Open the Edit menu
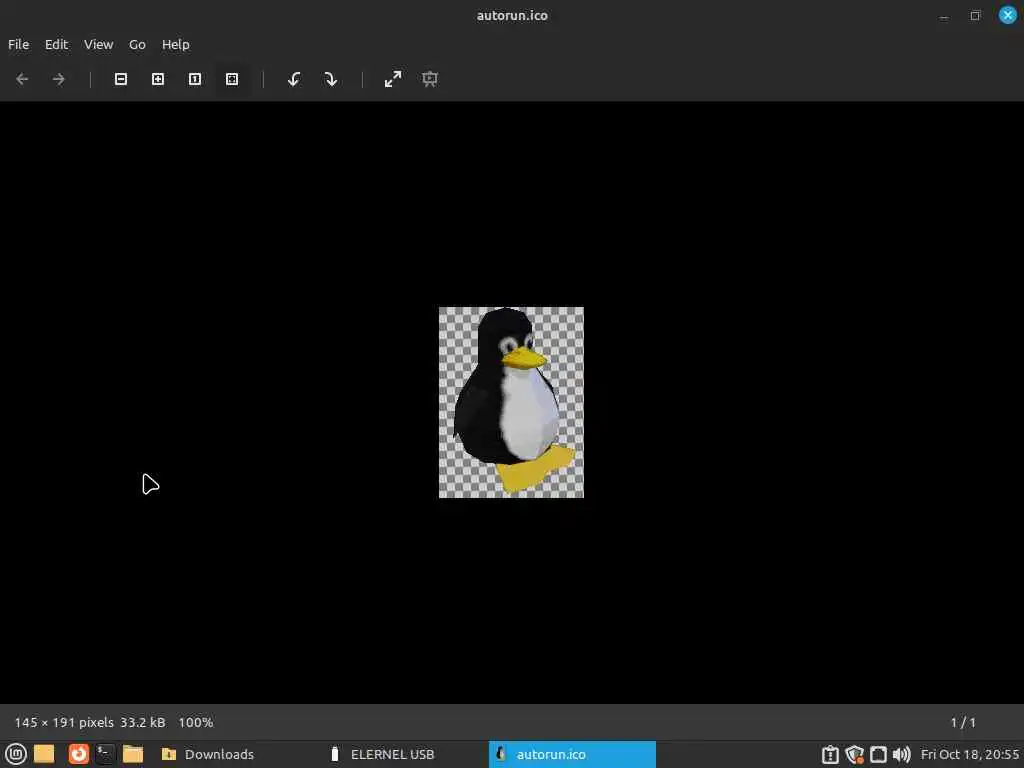This screenshot has width=1024, height=768. 56,44
